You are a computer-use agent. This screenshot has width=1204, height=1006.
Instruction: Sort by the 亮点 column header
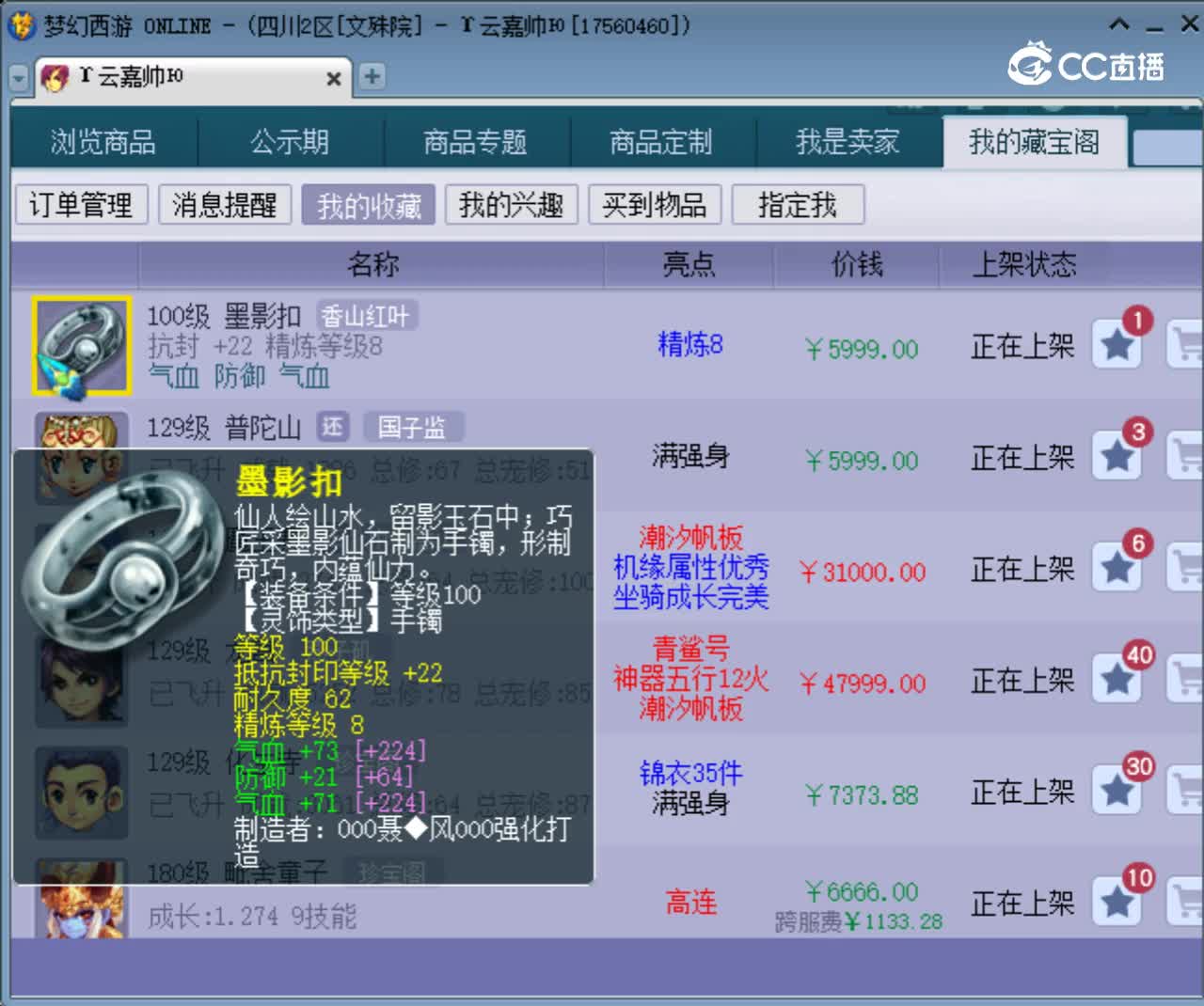[689, 264]
